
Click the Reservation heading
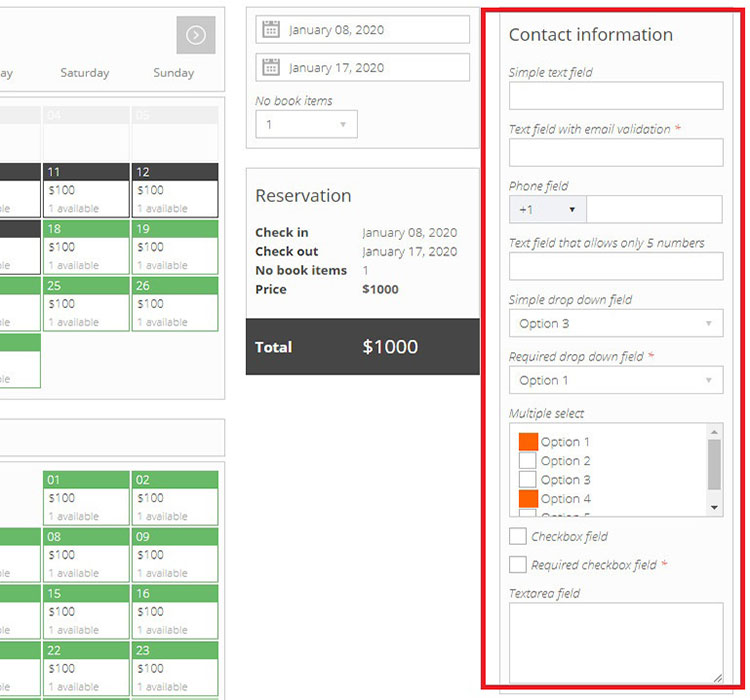pyautogui.click(x=303, y=196)
